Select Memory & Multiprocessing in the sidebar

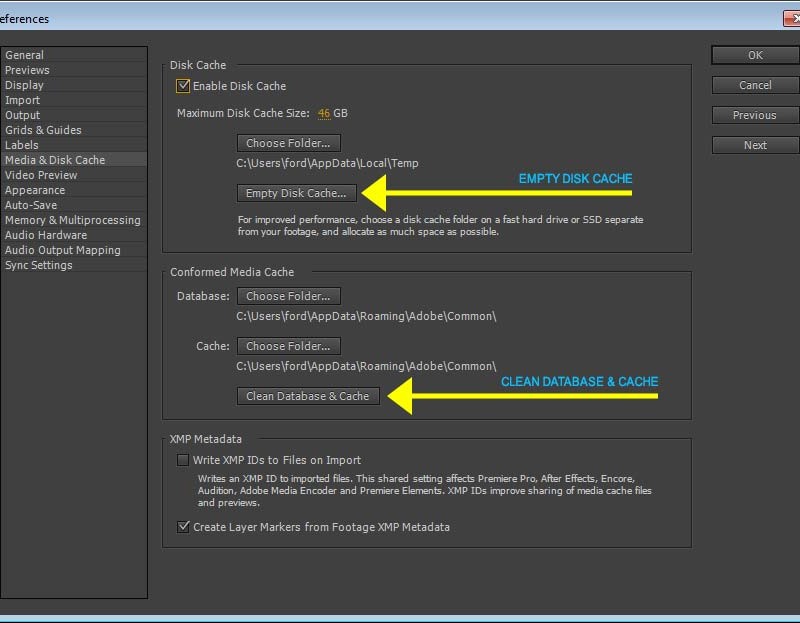click(x=73, y=220)
